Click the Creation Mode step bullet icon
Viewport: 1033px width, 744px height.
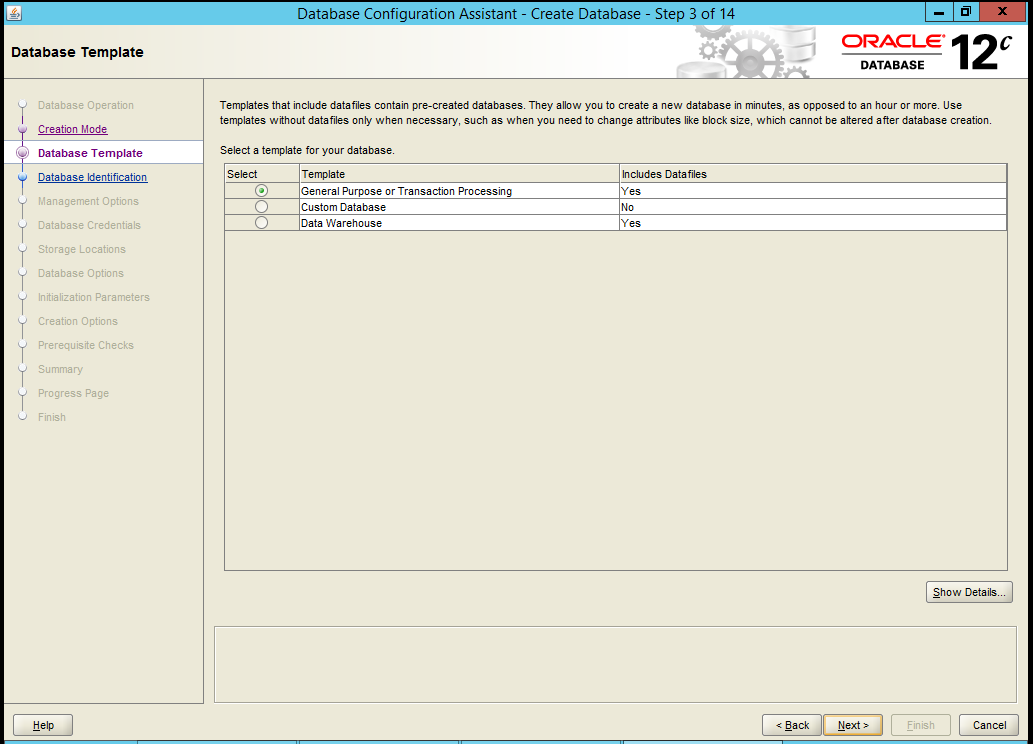pyautogui.click(x=22, y=129)
